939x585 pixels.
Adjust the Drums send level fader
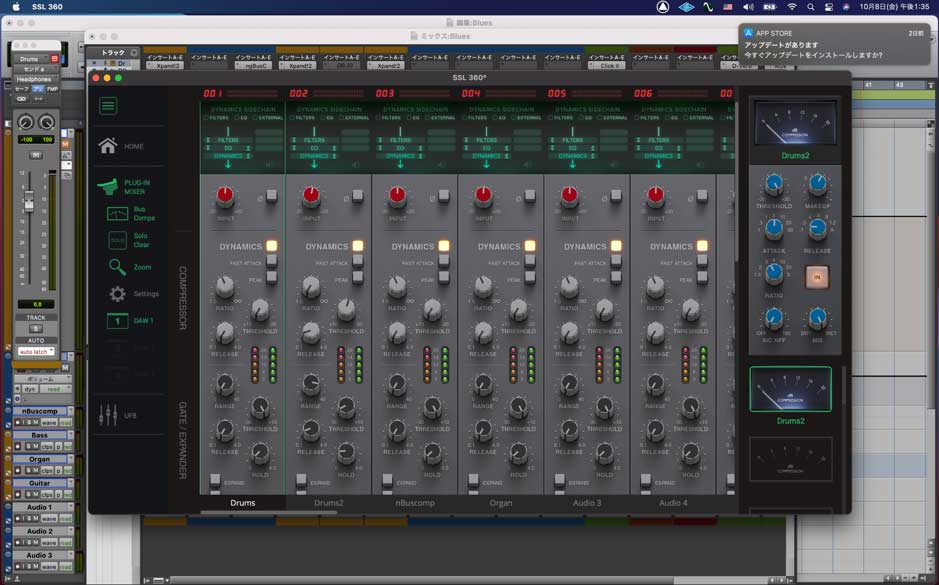pyautogui.click(x=29, y=201)
